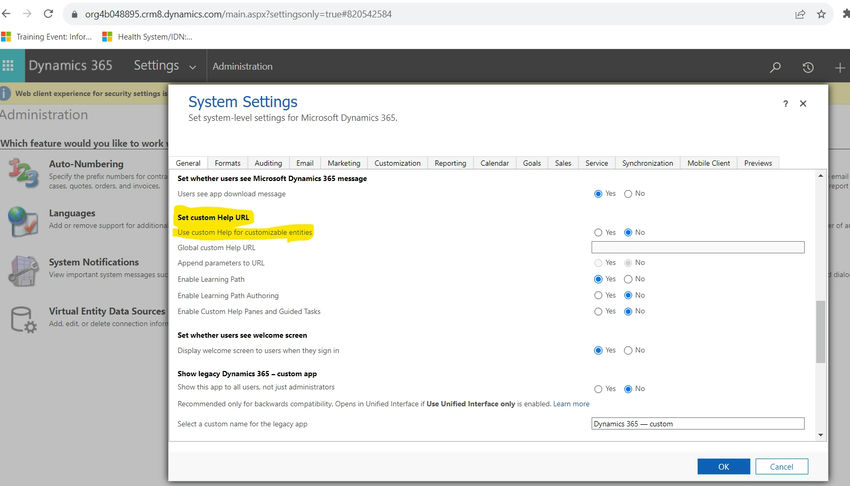This screenshot has width=850, height=486.
Task: Click the lock icon in the address bar
Action: point(74,14)
